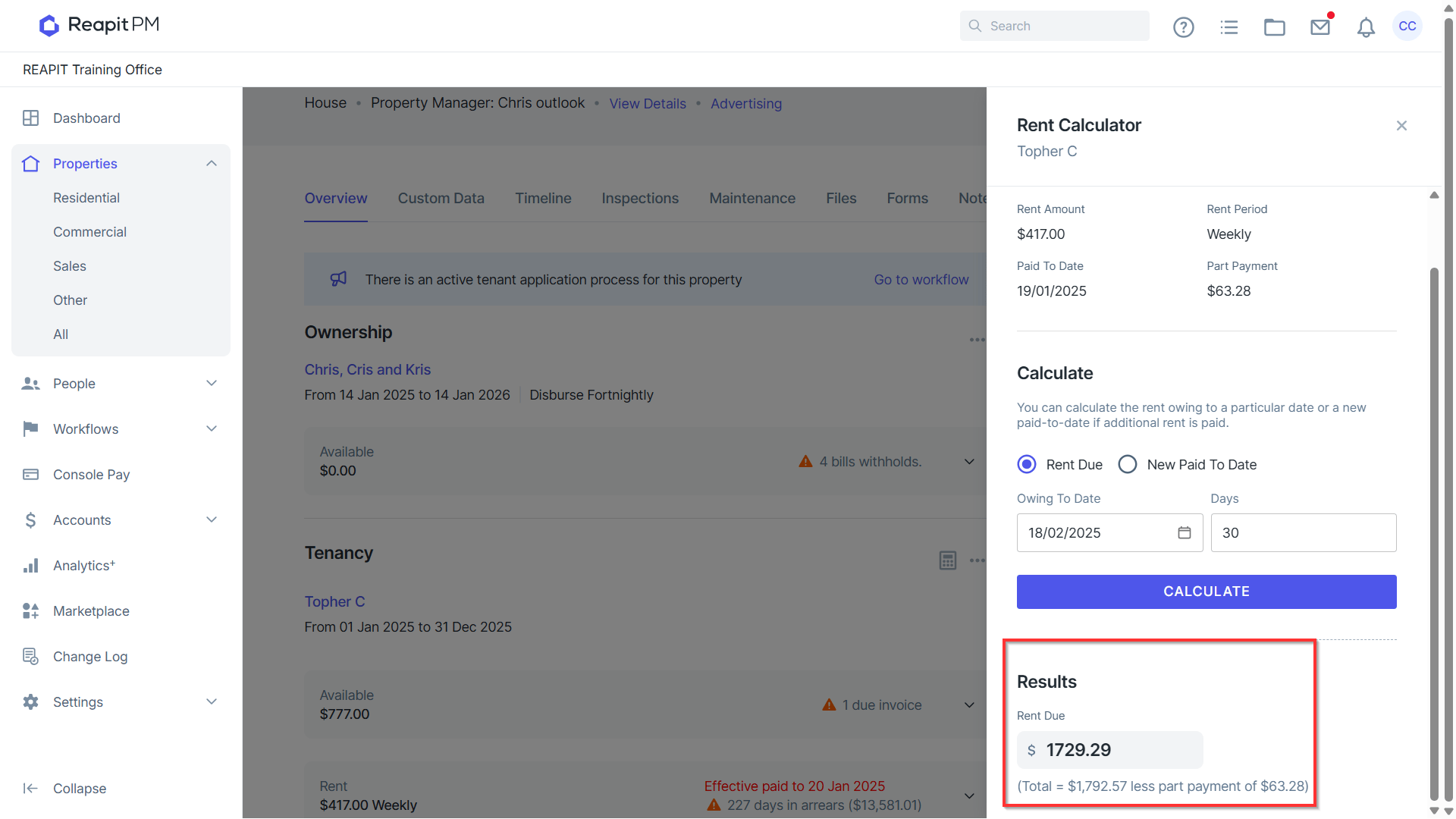Open the task list icon in header

click(x=1229, y=27)
